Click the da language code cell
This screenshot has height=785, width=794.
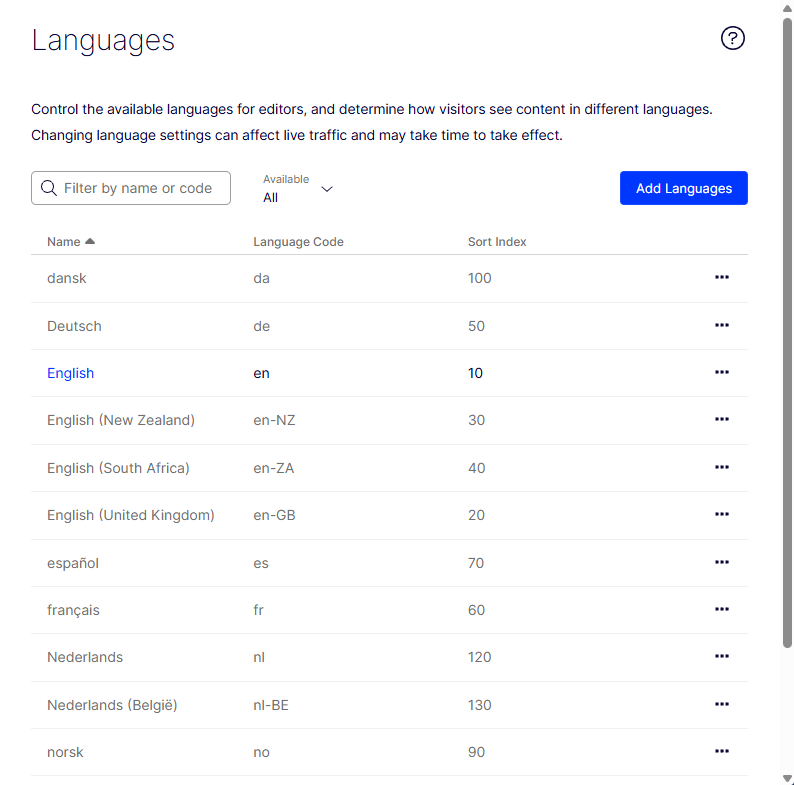point(261,278)
